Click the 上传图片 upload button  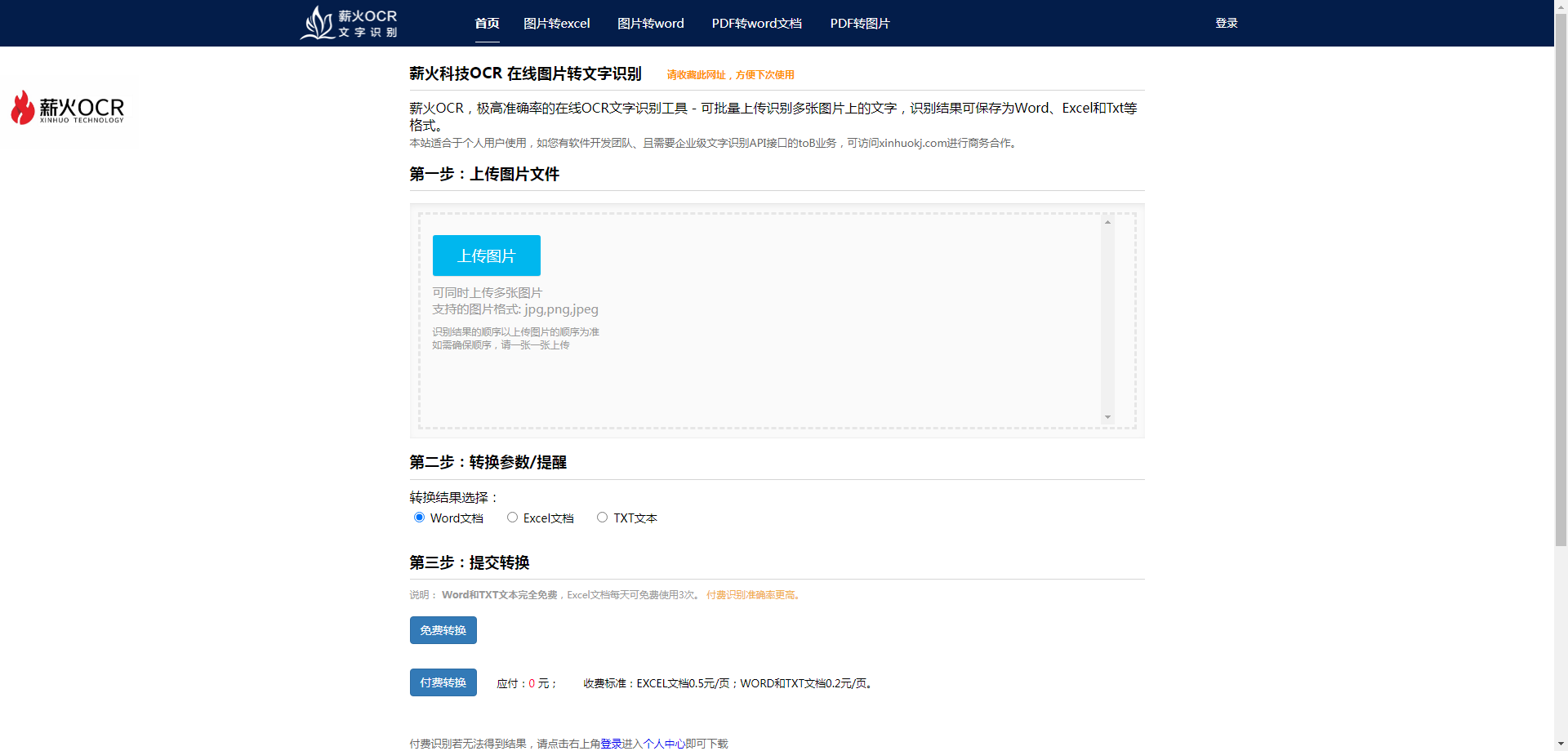click(x=487, y=256)
